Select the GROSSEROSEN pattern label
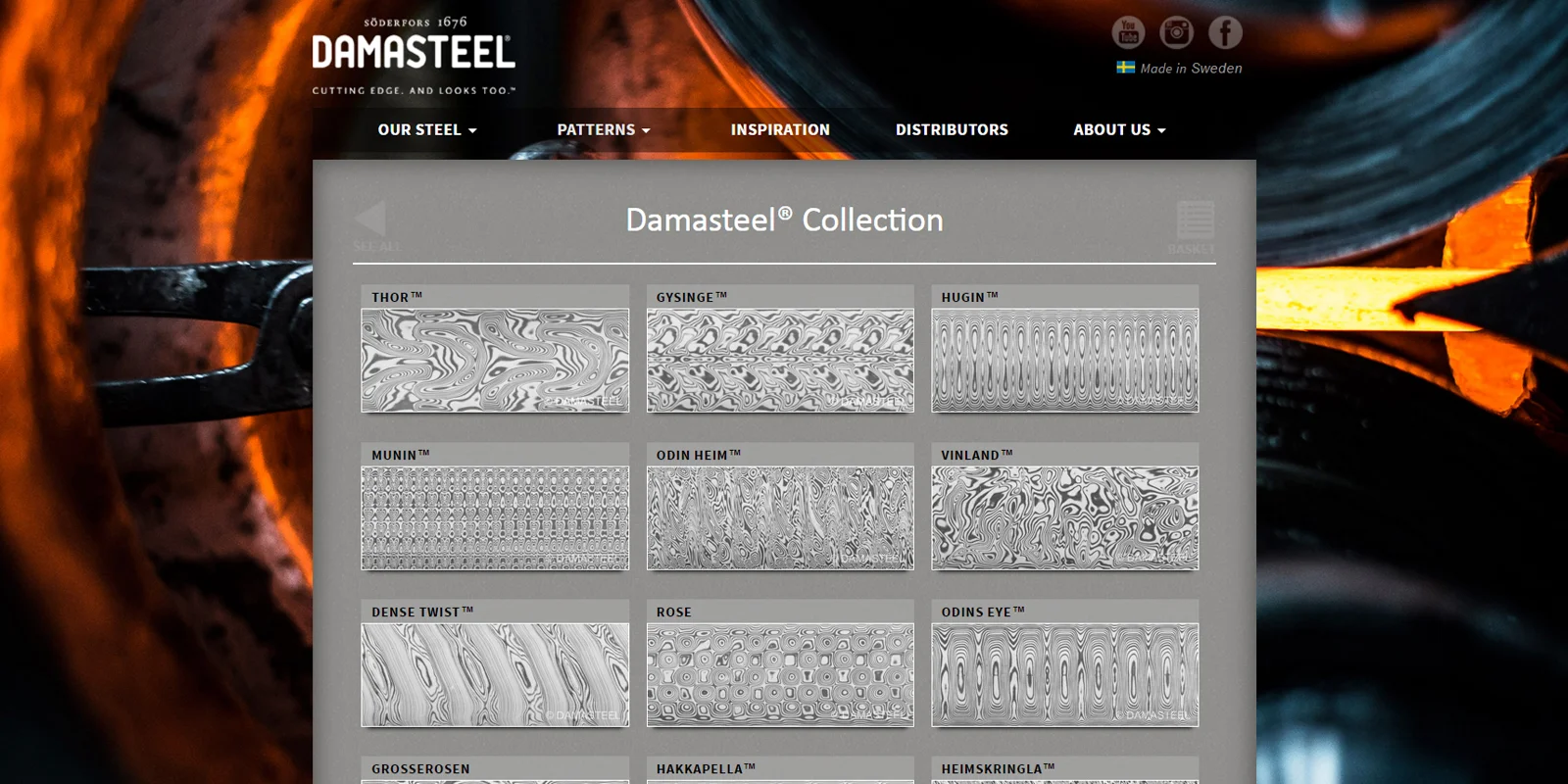The height and width of the screenshot is (784, 1568). (x=420, y=769)
